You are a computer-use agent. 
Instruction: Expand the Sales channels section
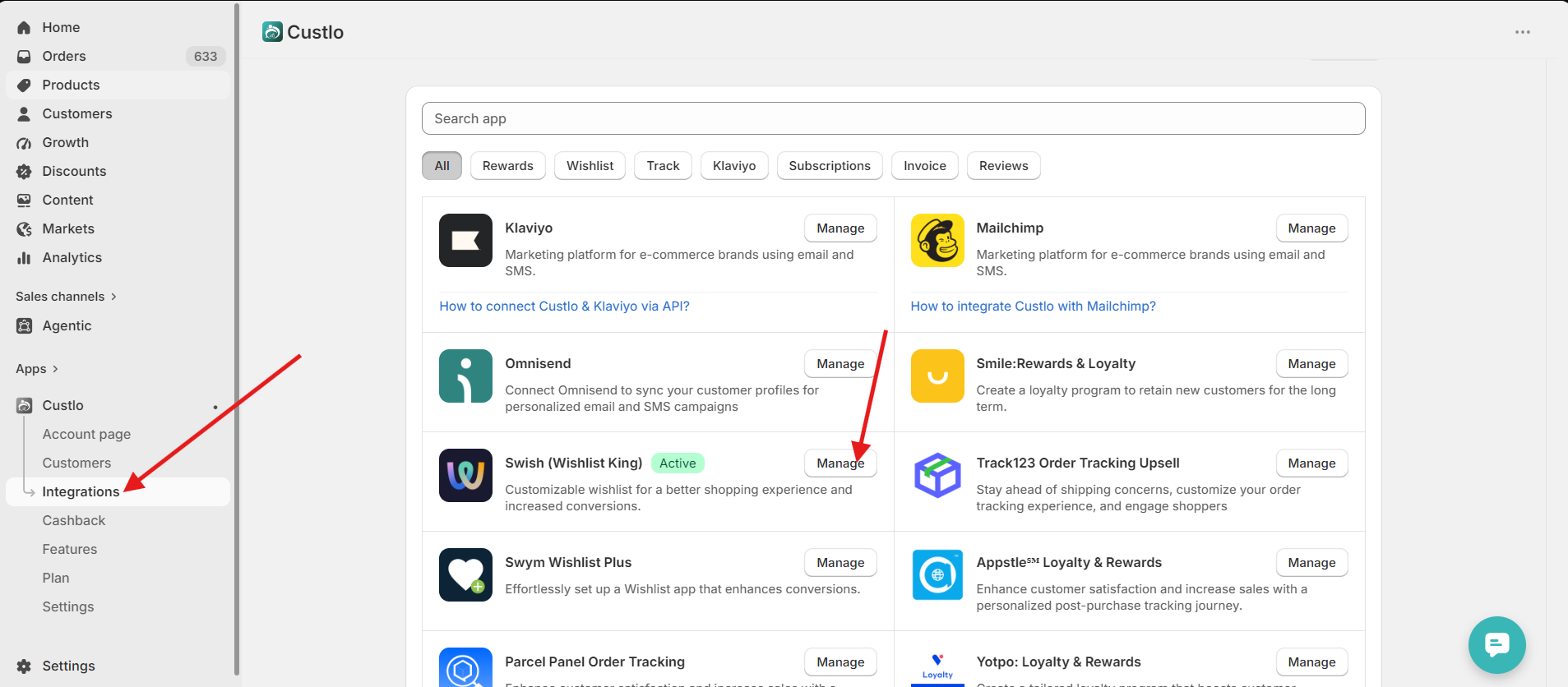click(66, 297)
